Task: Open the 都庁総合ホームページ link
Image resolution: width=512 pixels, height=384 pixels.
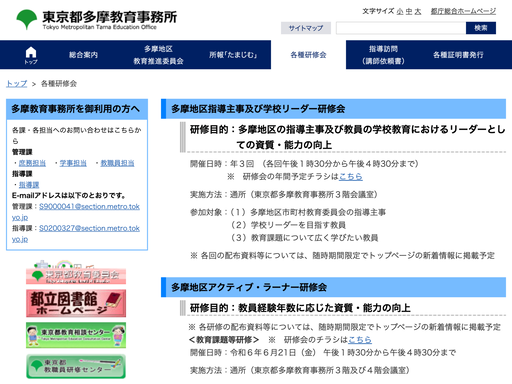Action: coord(463,11)
